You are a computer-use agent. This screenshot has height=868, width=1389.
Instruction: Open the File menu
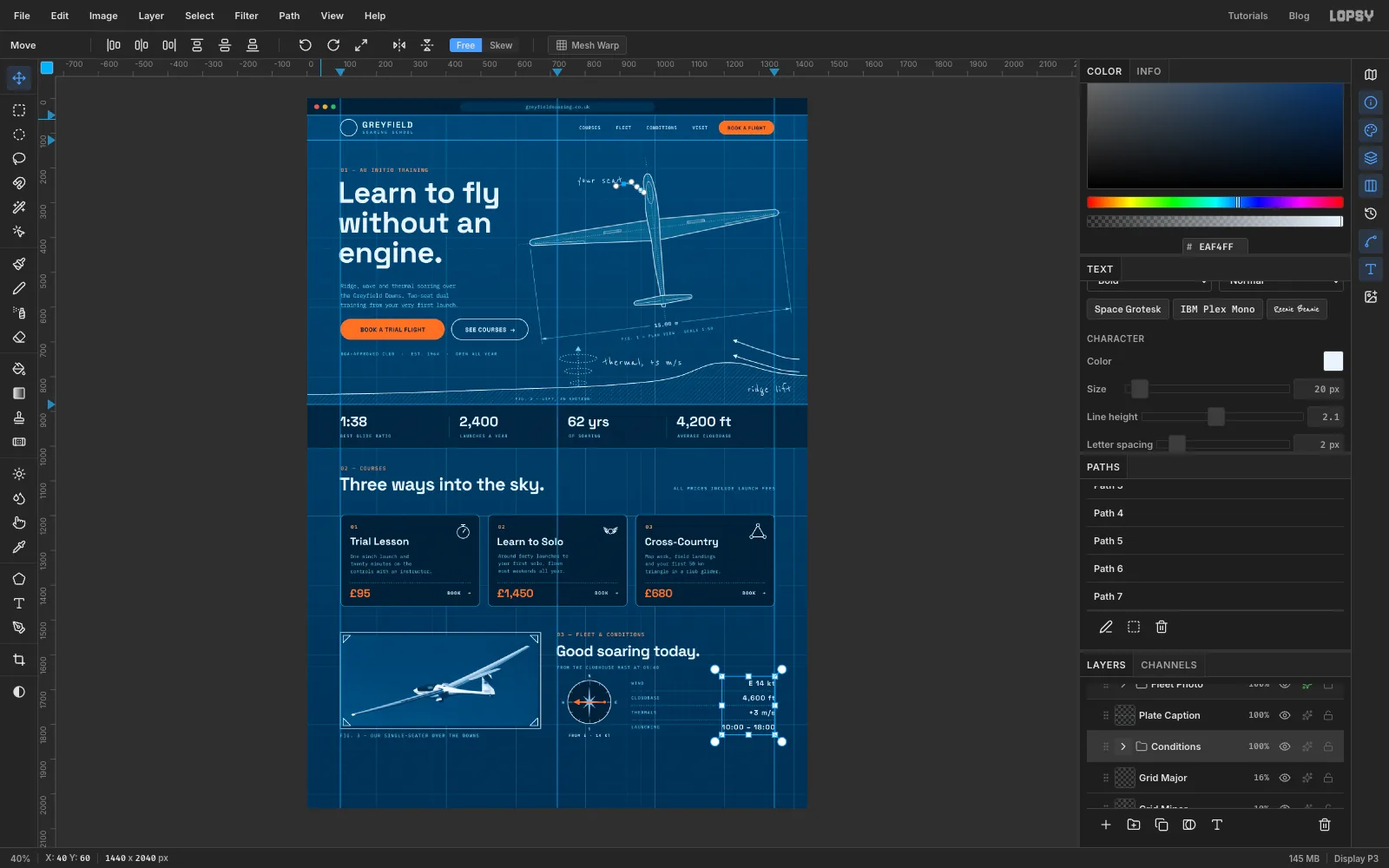[22, 16]
